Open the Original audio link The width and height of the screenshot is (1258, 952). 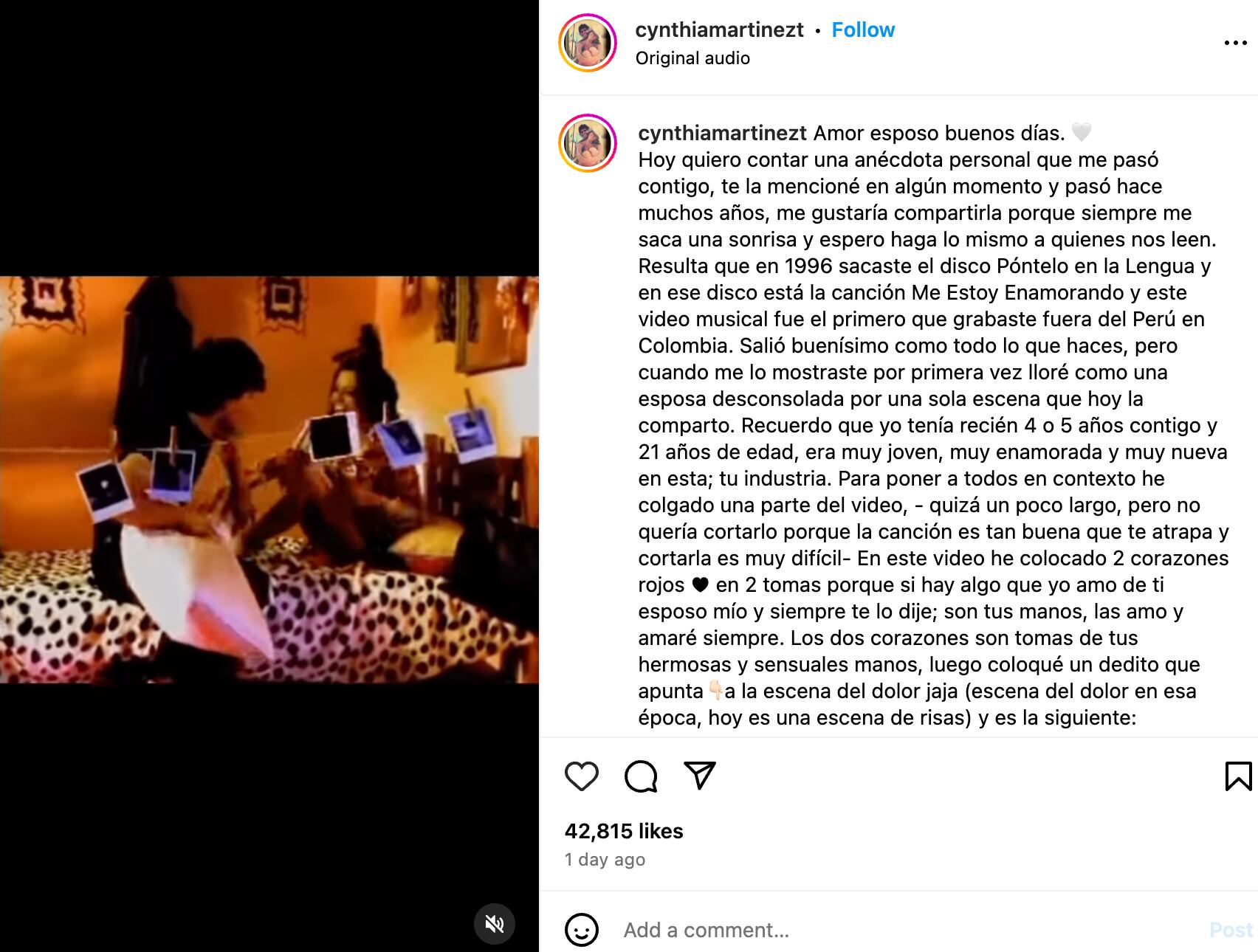click(692, 58)
